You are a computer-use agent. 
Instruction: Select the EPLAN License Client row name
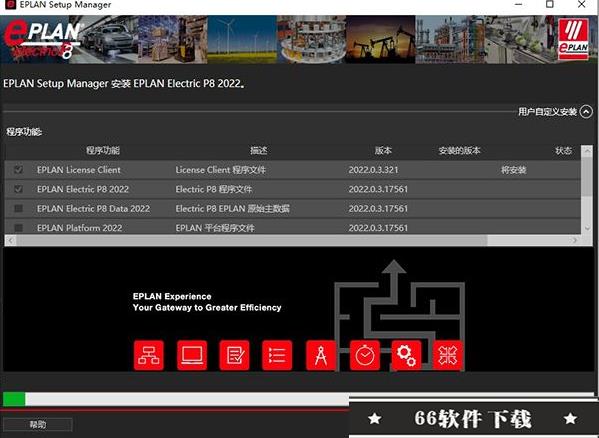[x=79, y=170]
